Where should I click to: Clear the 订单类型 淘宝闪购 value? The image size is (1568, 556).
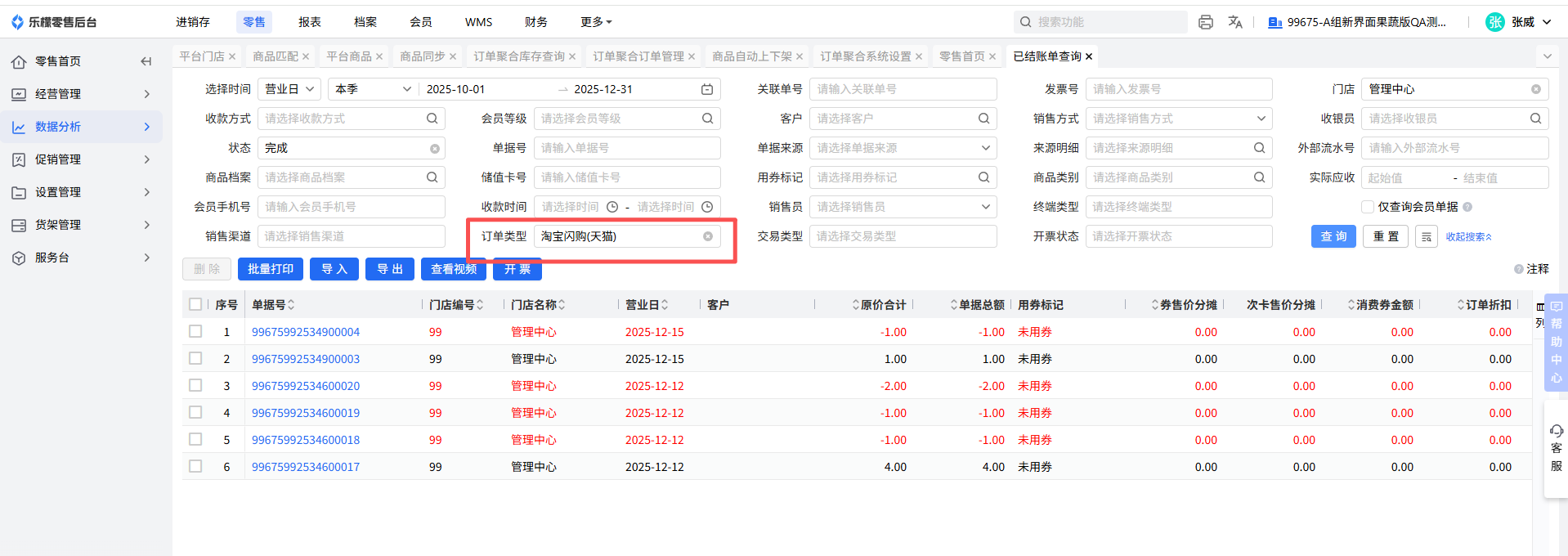(x=708, y=236)
